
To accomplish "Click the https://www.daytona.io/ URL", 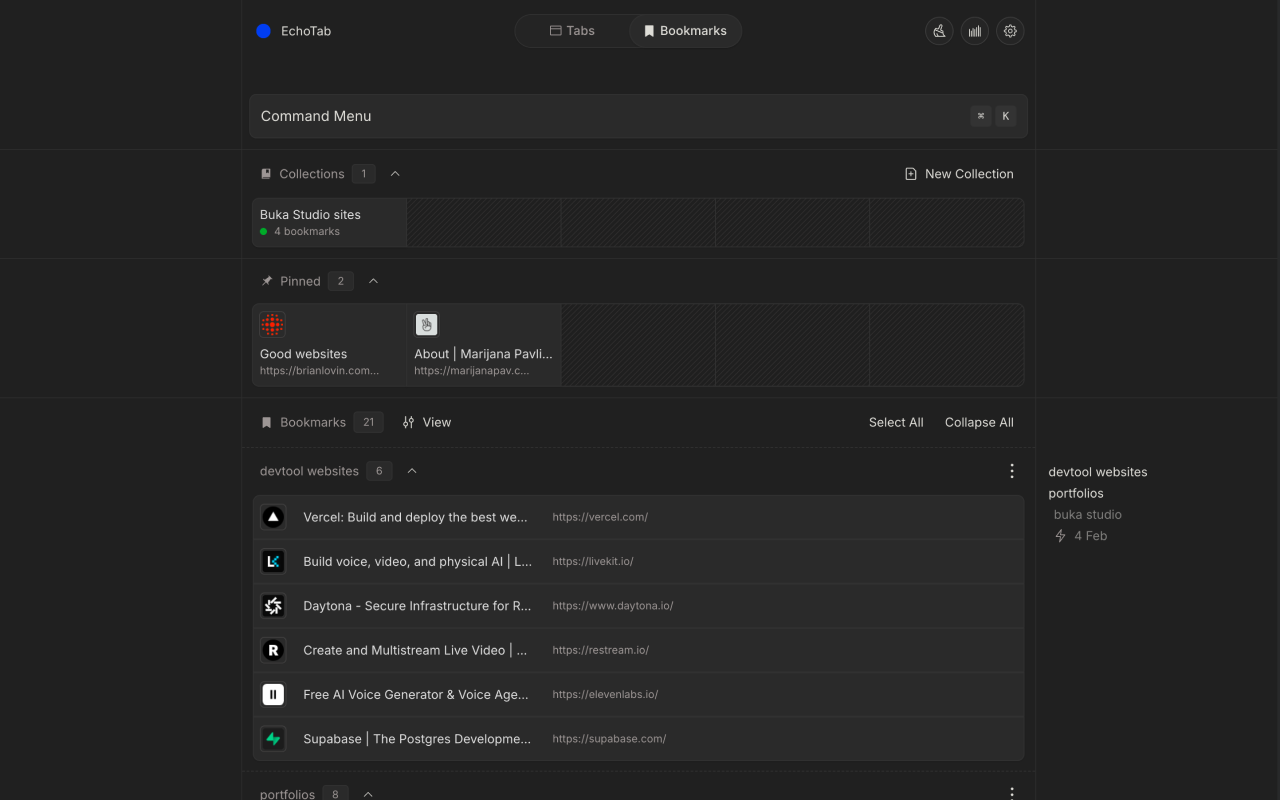I will (613, 606).
